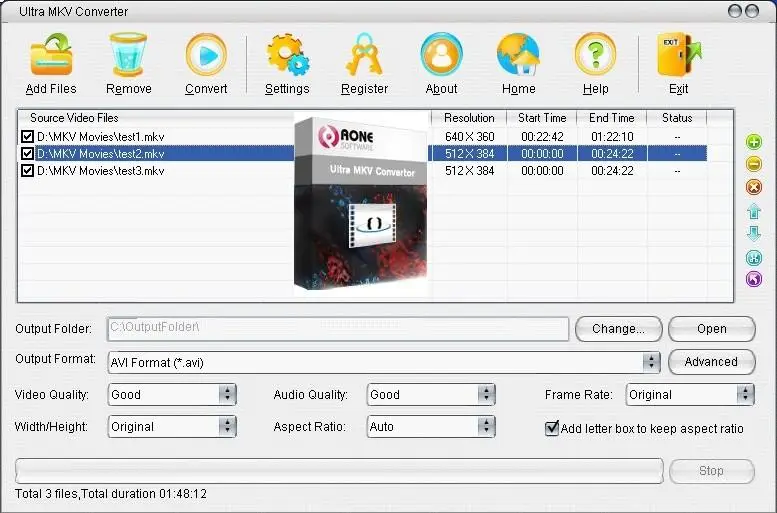
Task: Click the conversion progress bar
Action: click(x=339, y=471)
